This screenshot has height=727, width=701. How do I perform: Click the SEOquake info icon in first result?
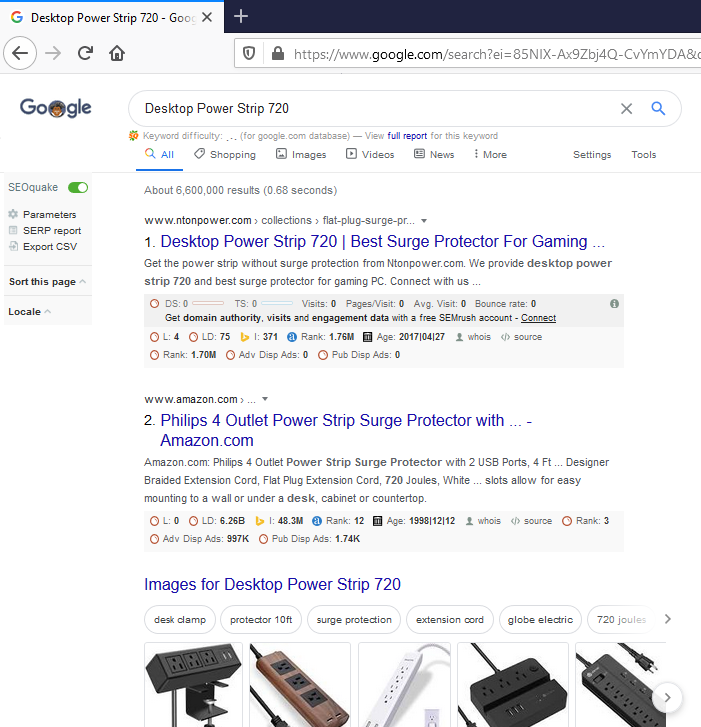coord(614,303)
